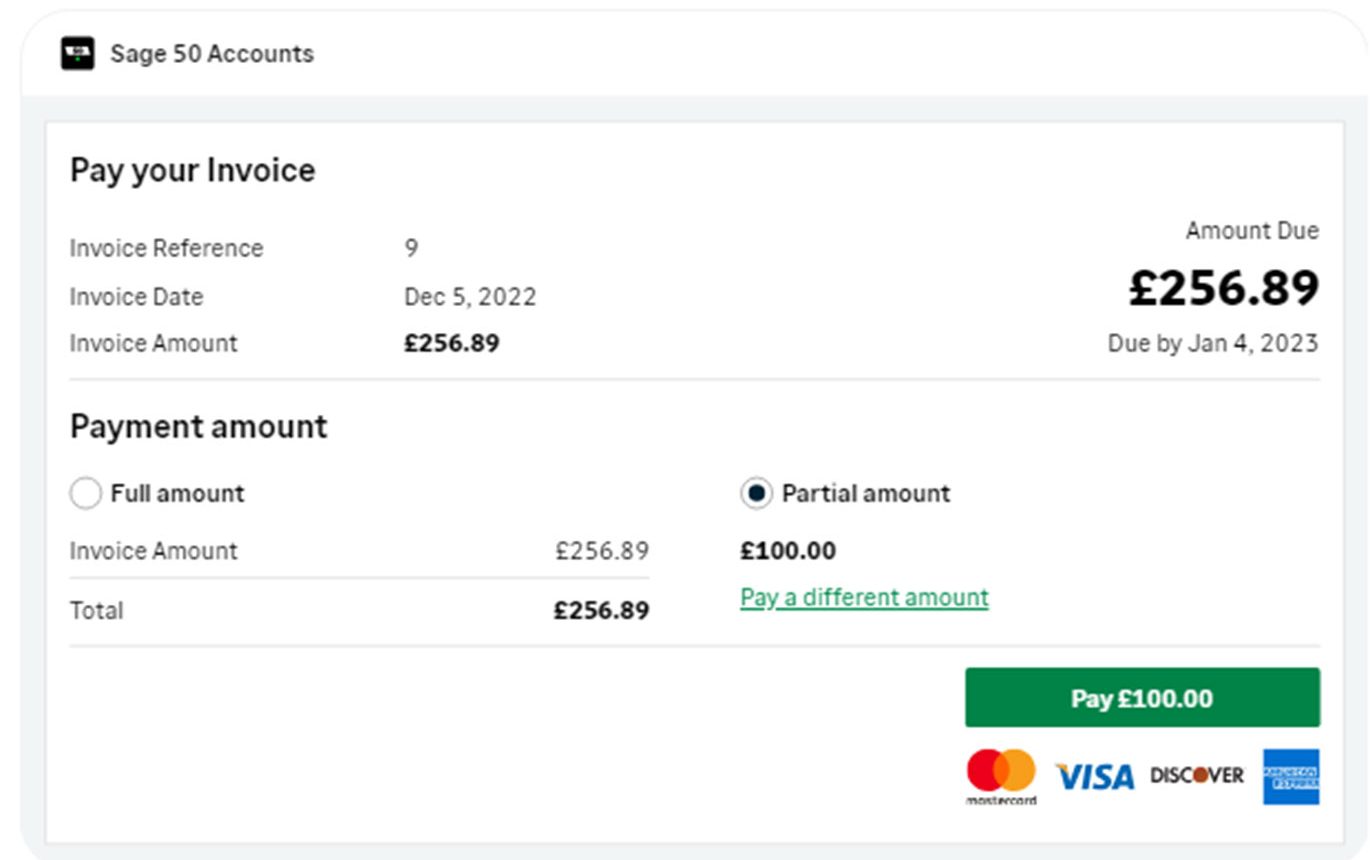1370x860 pixels.
Task: Select the Full amount radio button
Action: [x=86, y=493]
